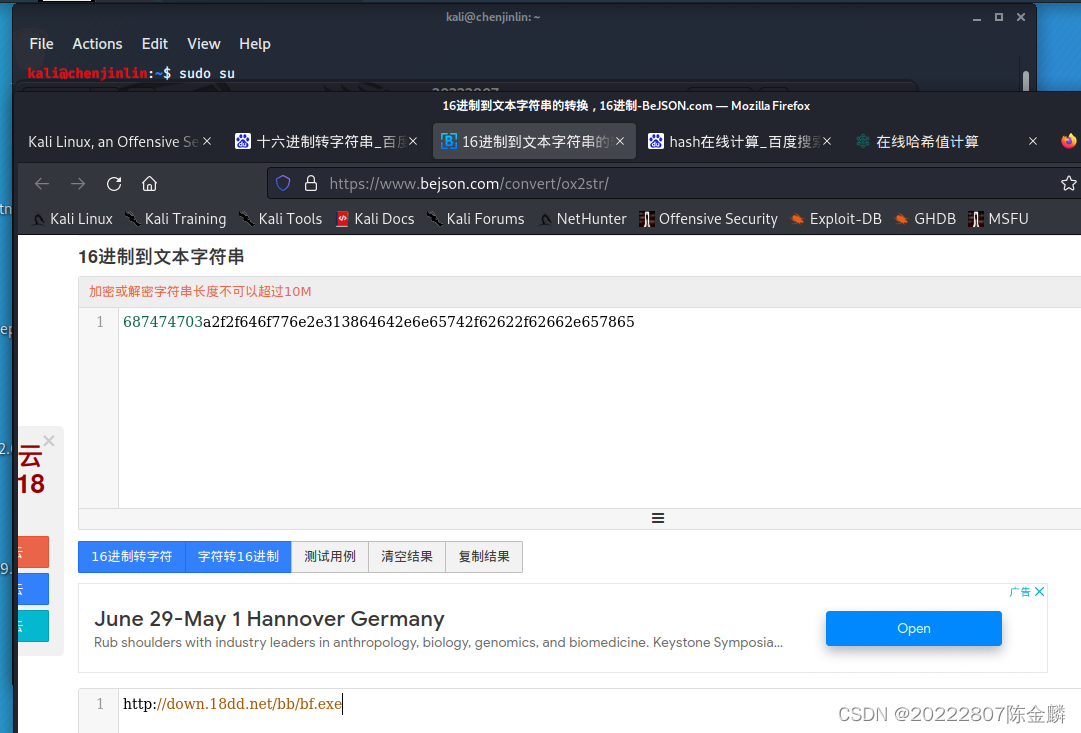Viewport: 1081px width, 733px height.
Task: Close the hash在线计算 Baidu tab
Action: coord(827,141)
